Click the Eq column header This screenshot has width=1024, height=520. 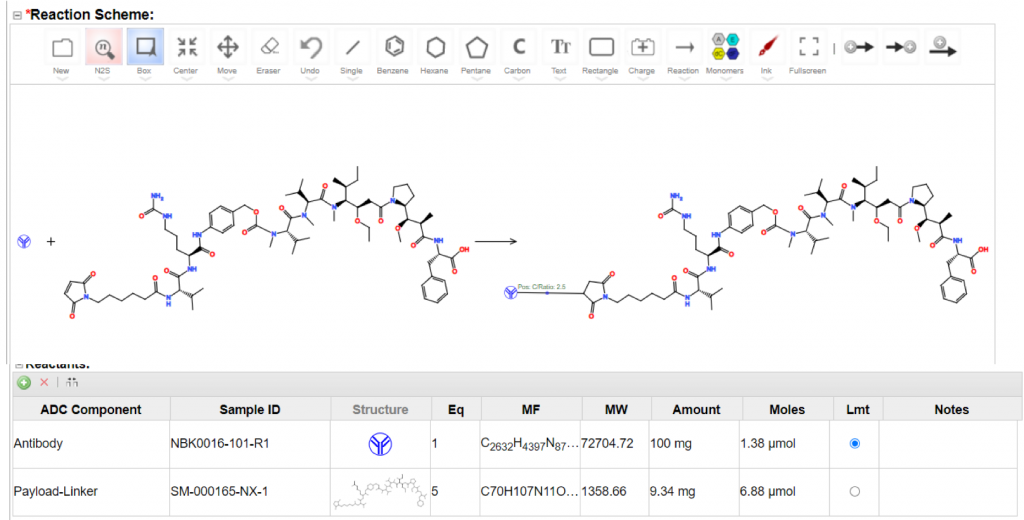coord(456,410)
